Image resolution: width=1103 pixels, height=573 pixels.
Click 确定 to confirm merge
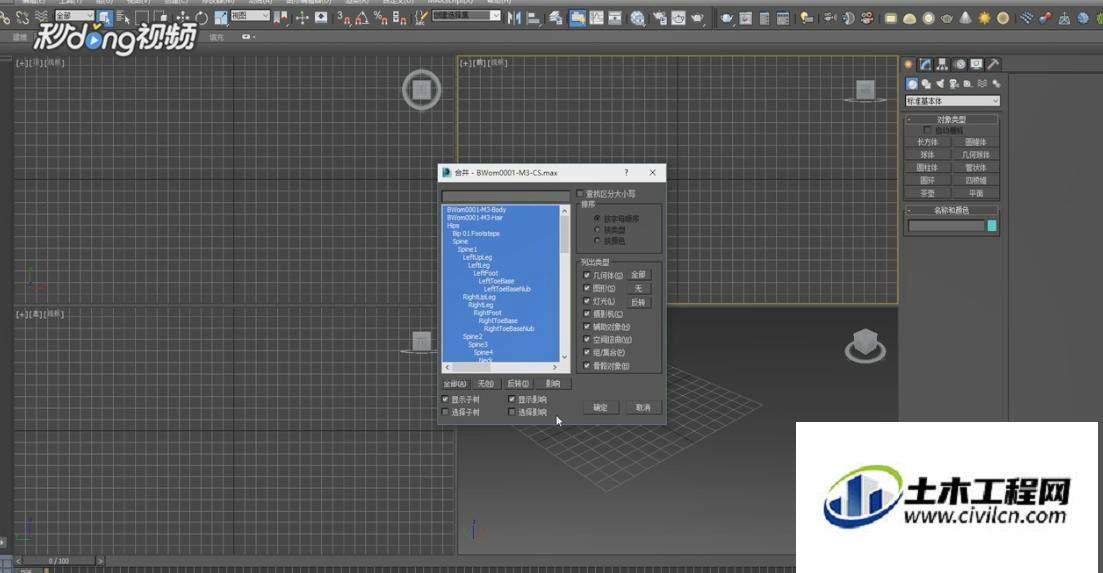click(x=600, y=408)
